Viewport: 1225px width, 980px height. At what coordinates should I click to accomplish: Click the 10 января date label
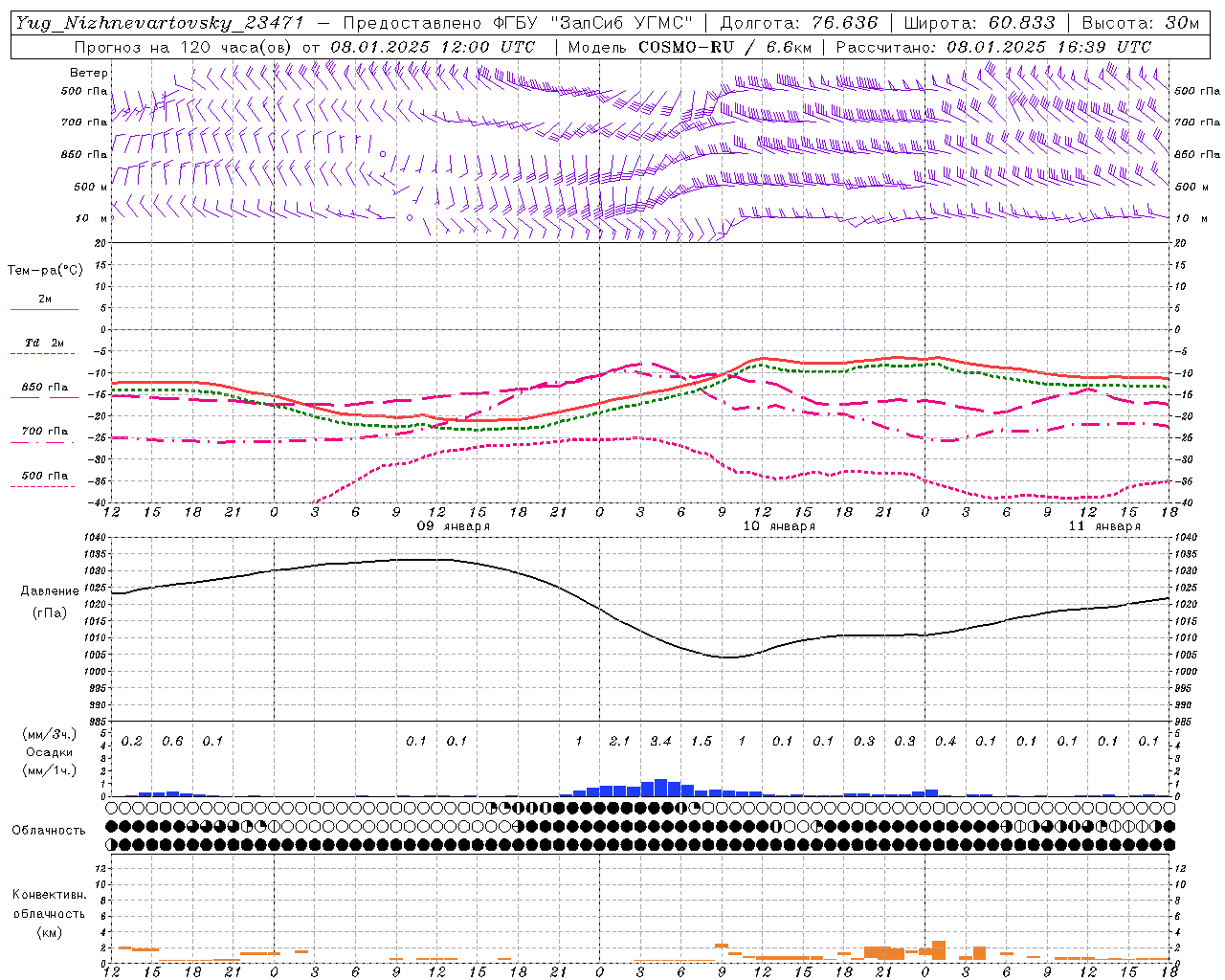[x=779, y=526]
